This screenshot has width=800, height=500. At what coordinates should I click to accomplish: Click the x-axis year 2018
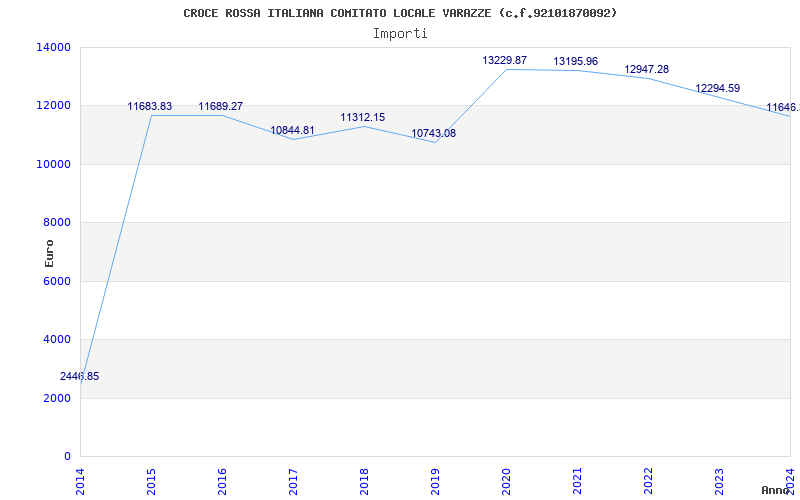tap(364, 481)
